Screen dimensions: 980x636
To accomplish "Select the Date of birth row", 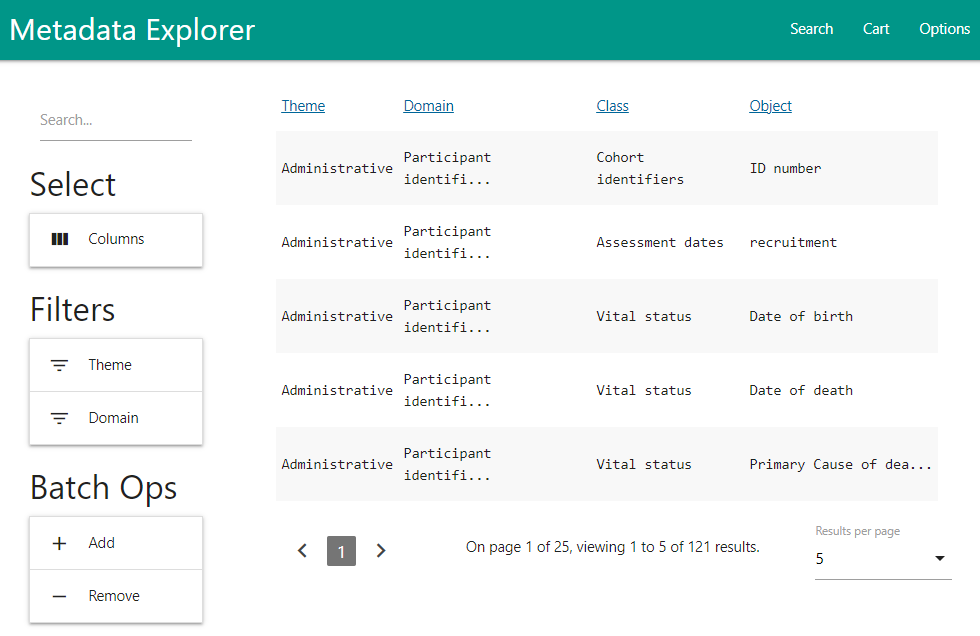I will pyautogui.click(x=606, y=316).
